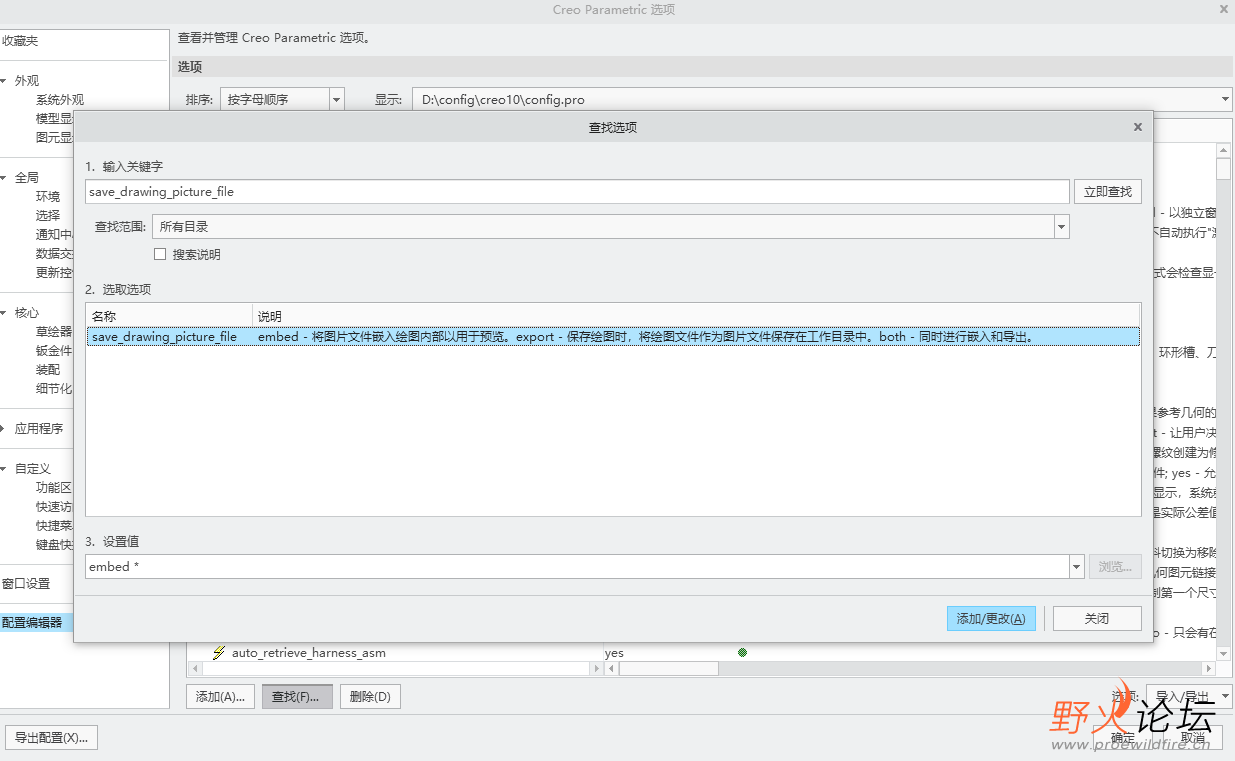The width and height of the screenshot is (1235, 761).
Task: Click the 立即查找 button
Action: pos(1107,191)
